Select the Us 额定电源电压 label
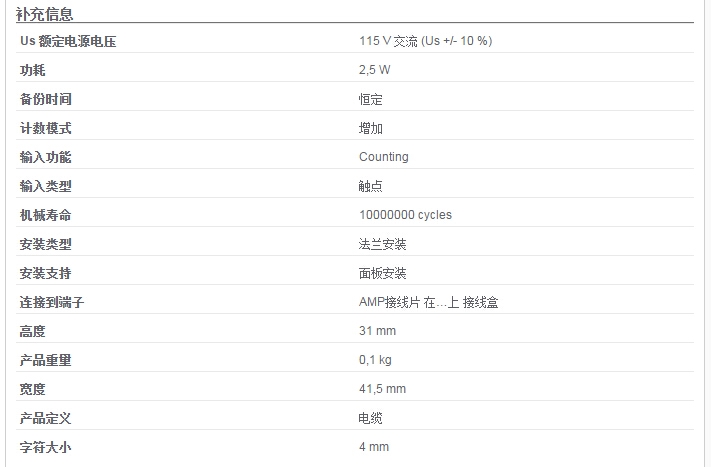The width and height of the screenshot is (711, 467). point(68,41)
